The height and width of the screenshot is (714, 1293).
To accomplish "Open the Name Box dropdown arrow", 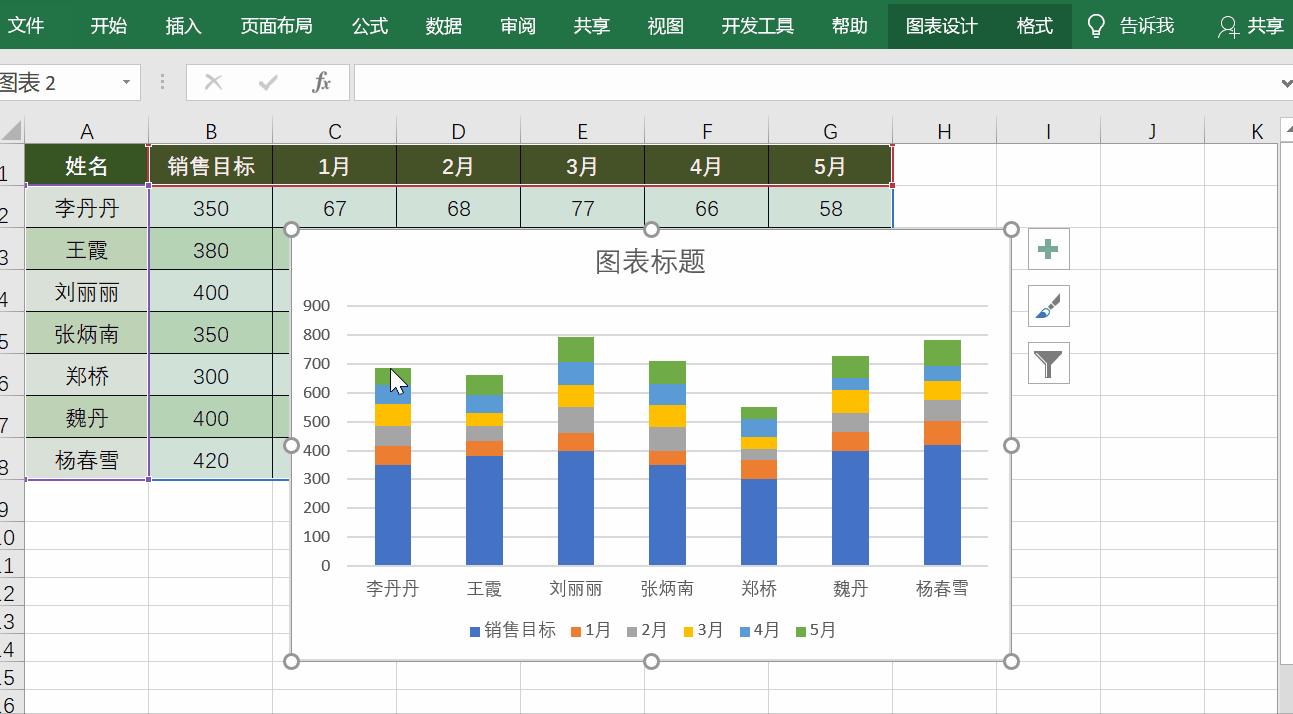I will tap(125, 82).
